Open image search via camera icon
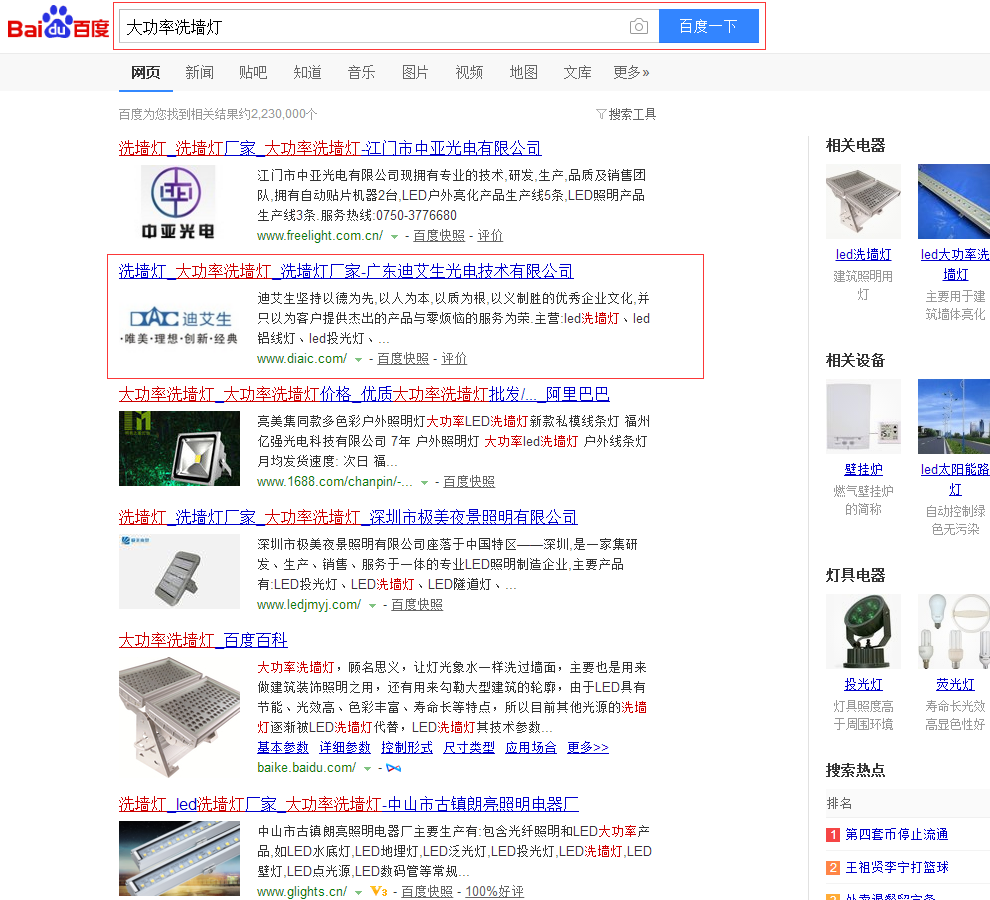 (638, 27)
